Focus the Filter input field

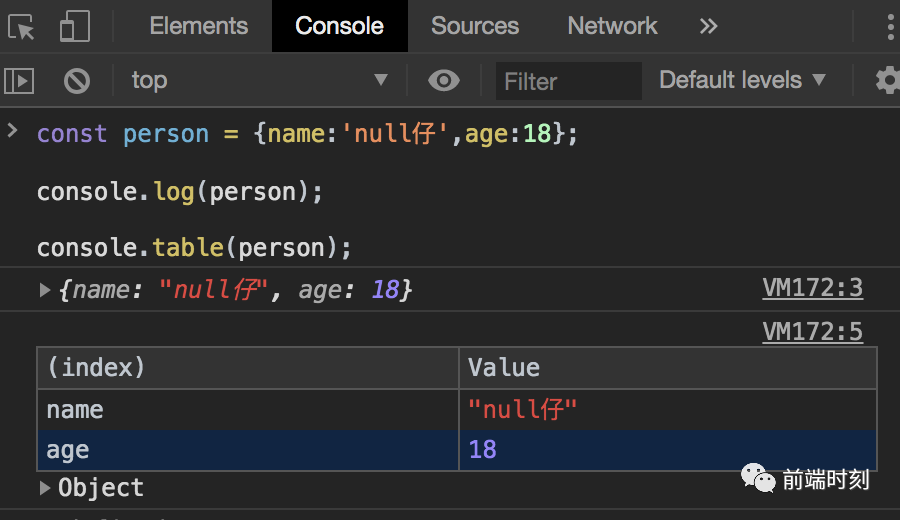pos(568,81)
